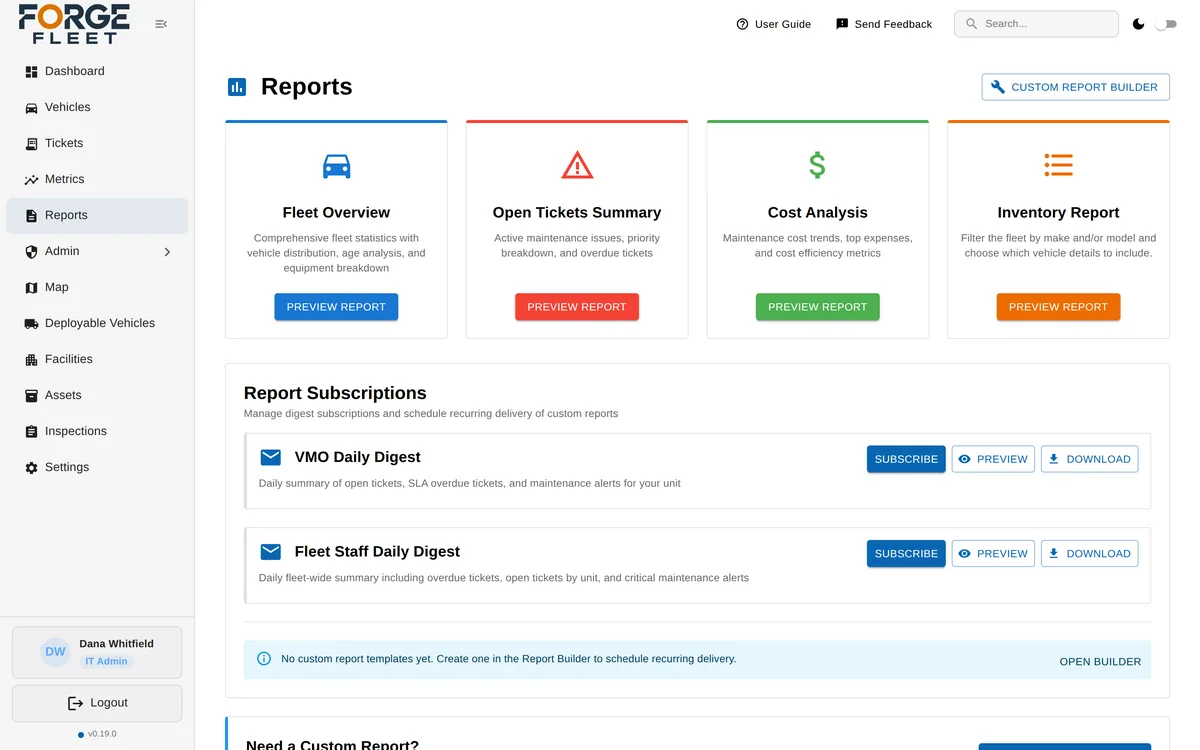Preview the Fleet Staff Daily Digest
Image resolution: width=1200 pixels, height=750 pixels.
[993, 553]
